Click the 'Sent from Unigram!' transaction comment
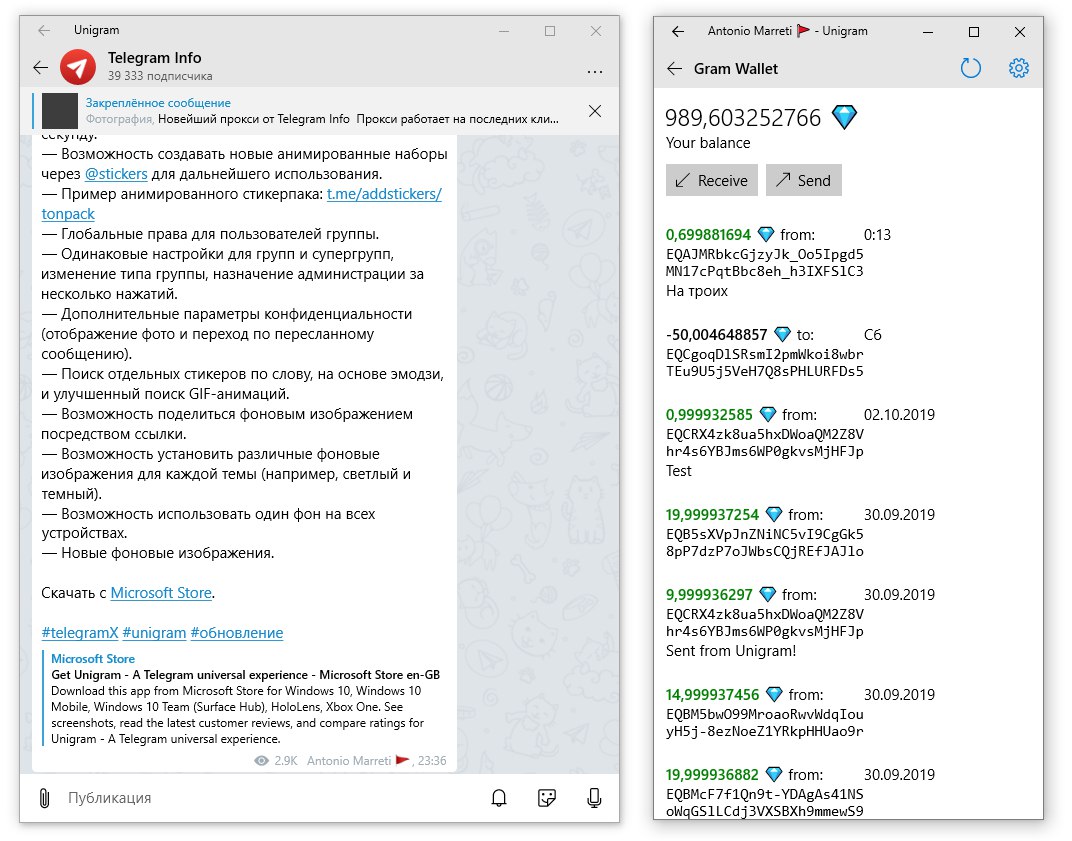 [x=731, y=650]
